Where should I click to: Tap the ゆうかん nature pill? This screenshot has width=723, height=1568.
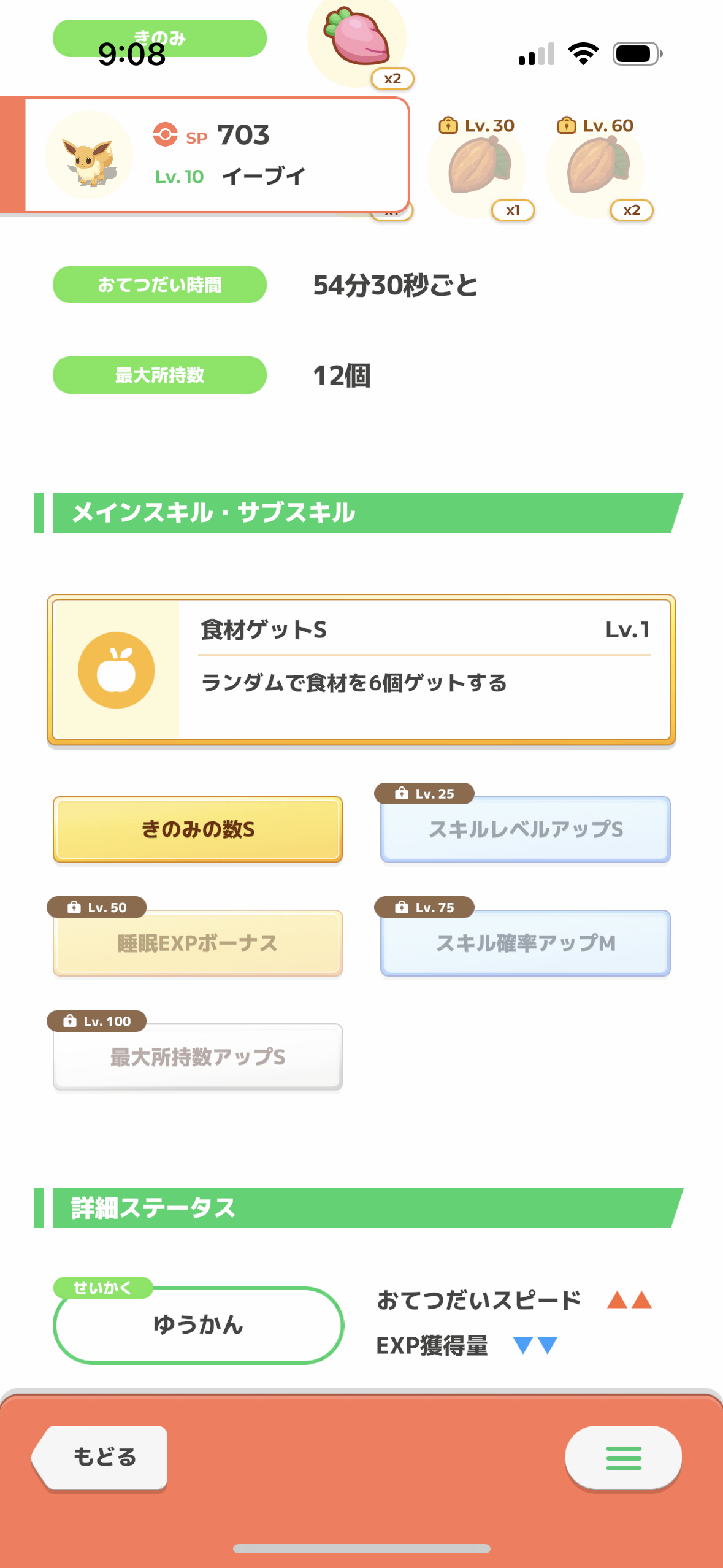click(198, 1325)
